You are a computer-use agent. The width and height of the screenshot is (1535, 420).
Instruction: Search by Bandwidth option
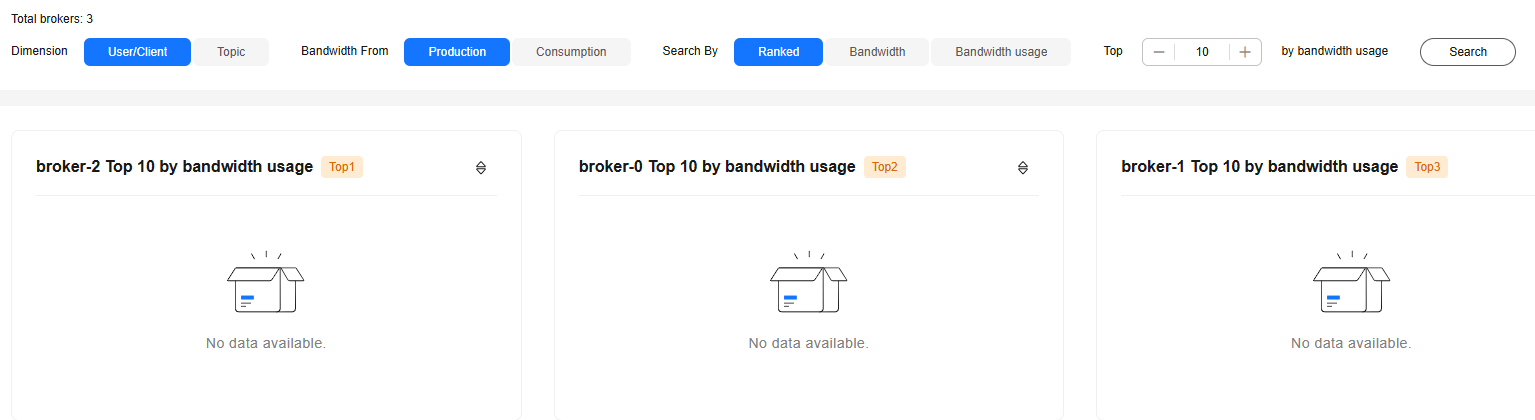click(x=877, y=52)
